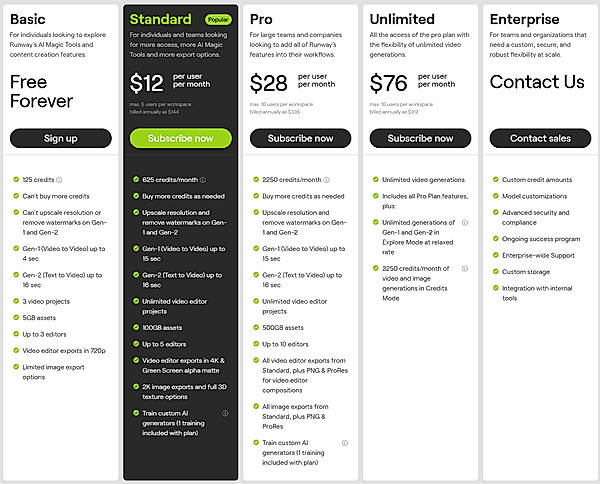600x484 pixels.
Task: Click info icon next to Standard's Train custom AI generators
Action: pos(226,413)
